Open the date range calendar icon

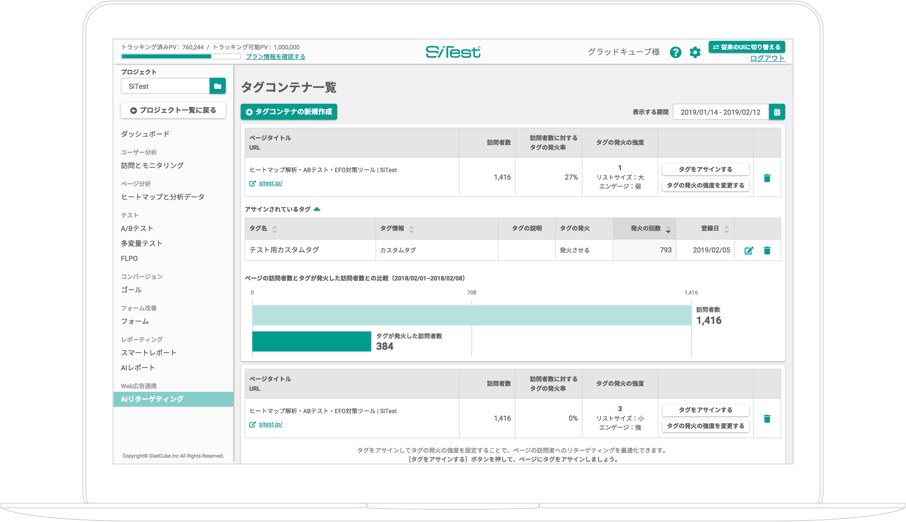click(777, 112)
